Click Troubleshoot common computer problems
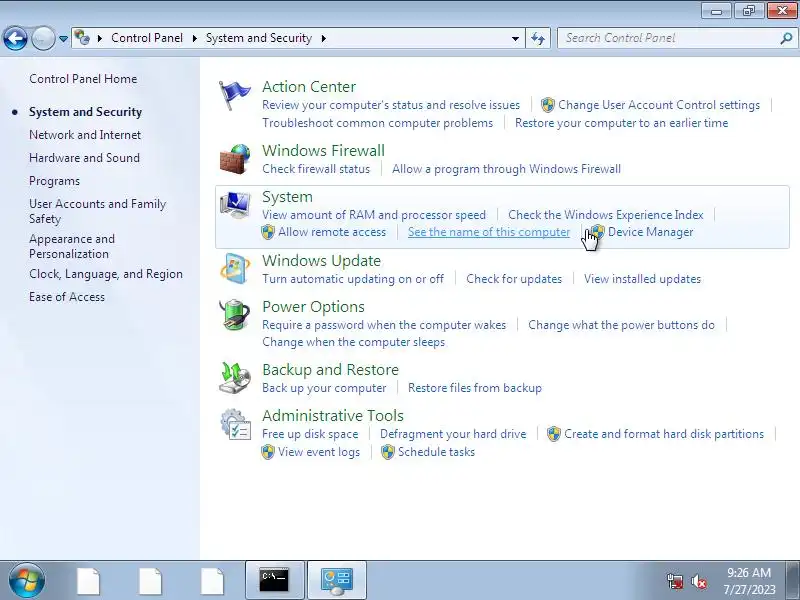This screenshot has height=600, width=800. pyautogui.click(x=378, y=123)
